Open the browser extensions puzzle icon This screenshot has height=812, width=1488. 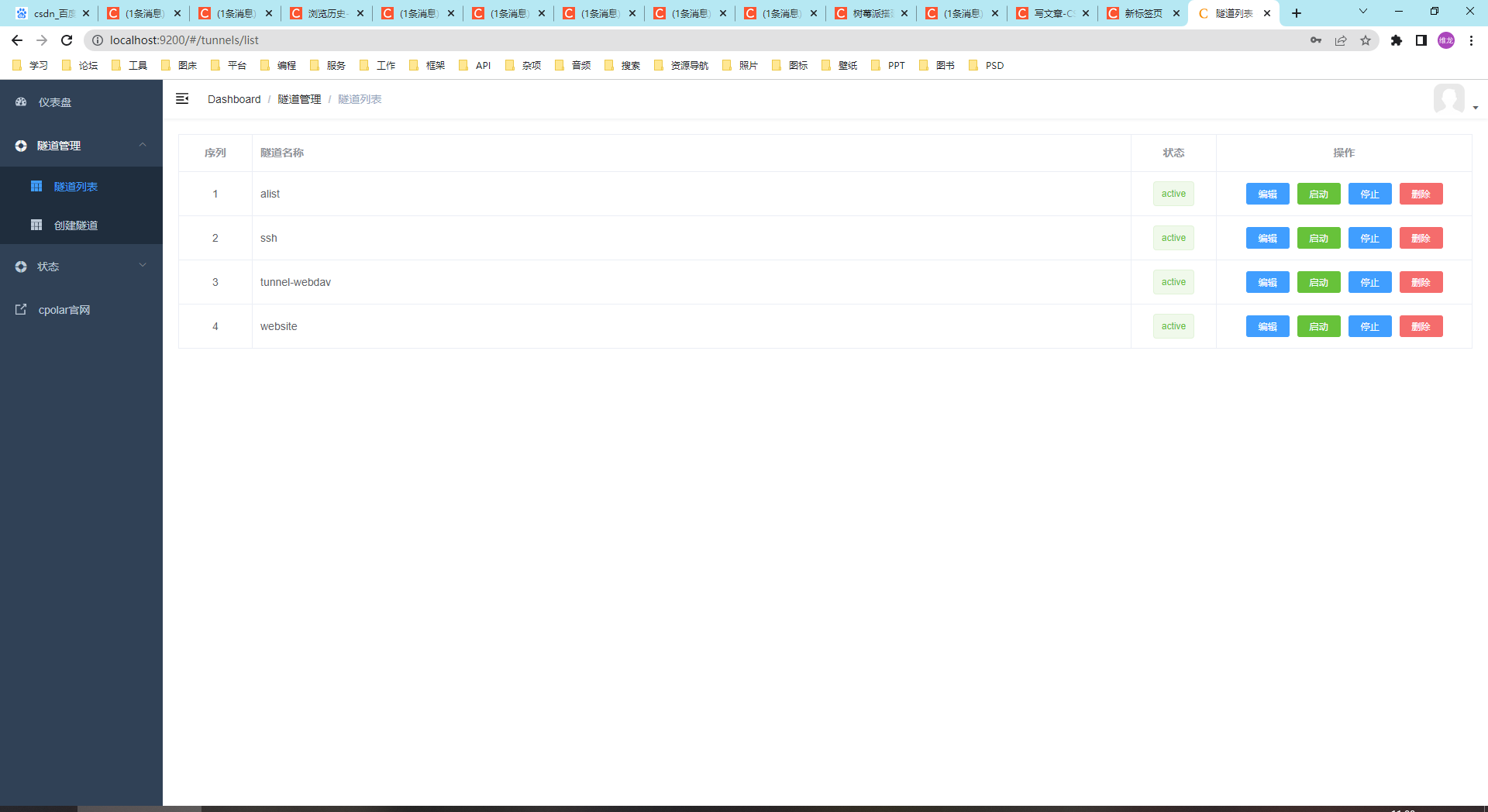[x=1397, y=40]
